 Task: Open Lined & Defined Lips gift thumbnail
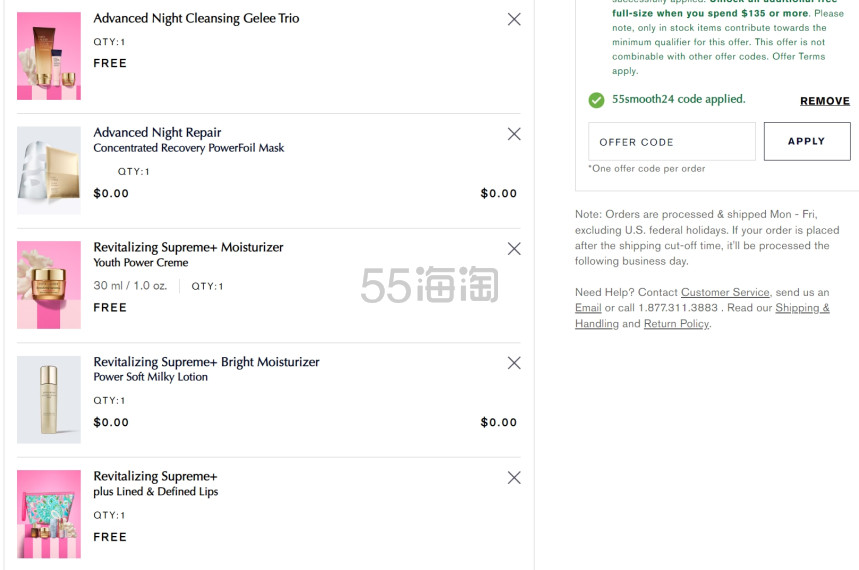tap(49, 514)
